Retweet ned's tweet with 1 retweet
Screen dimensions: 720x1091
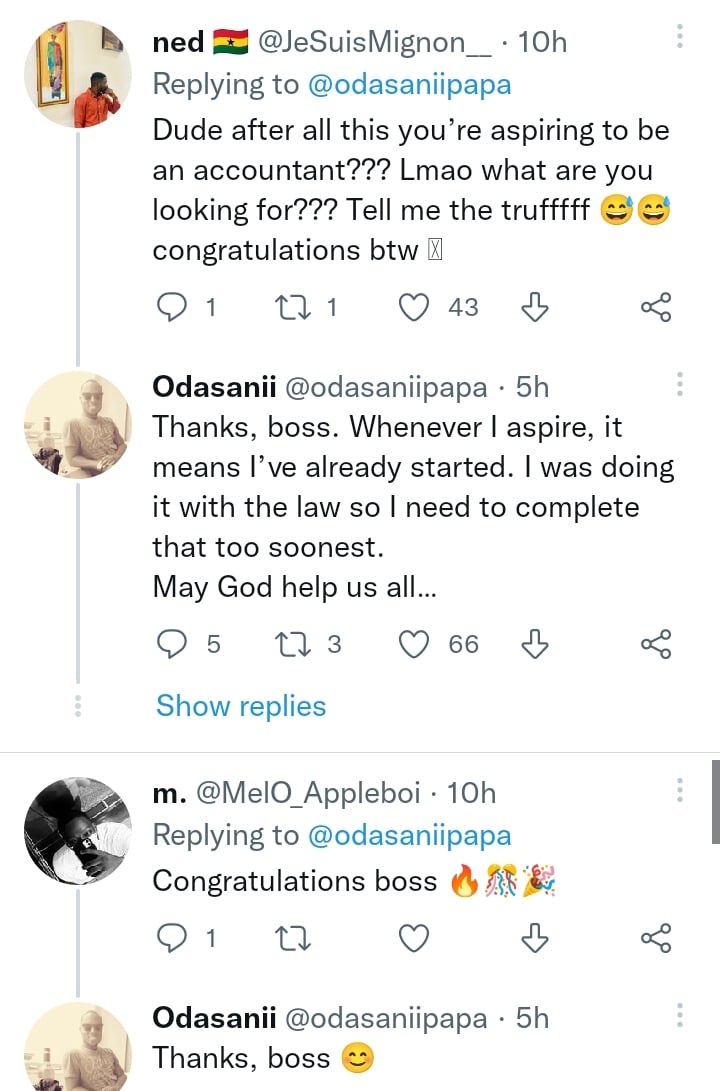[x=291, y=307]
